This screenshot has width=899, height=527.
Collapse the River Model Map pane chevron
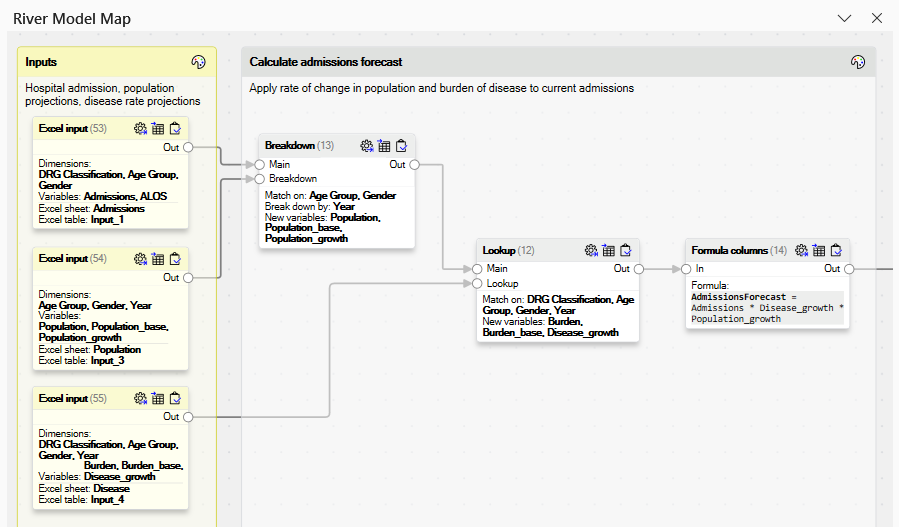click(844, 18)
